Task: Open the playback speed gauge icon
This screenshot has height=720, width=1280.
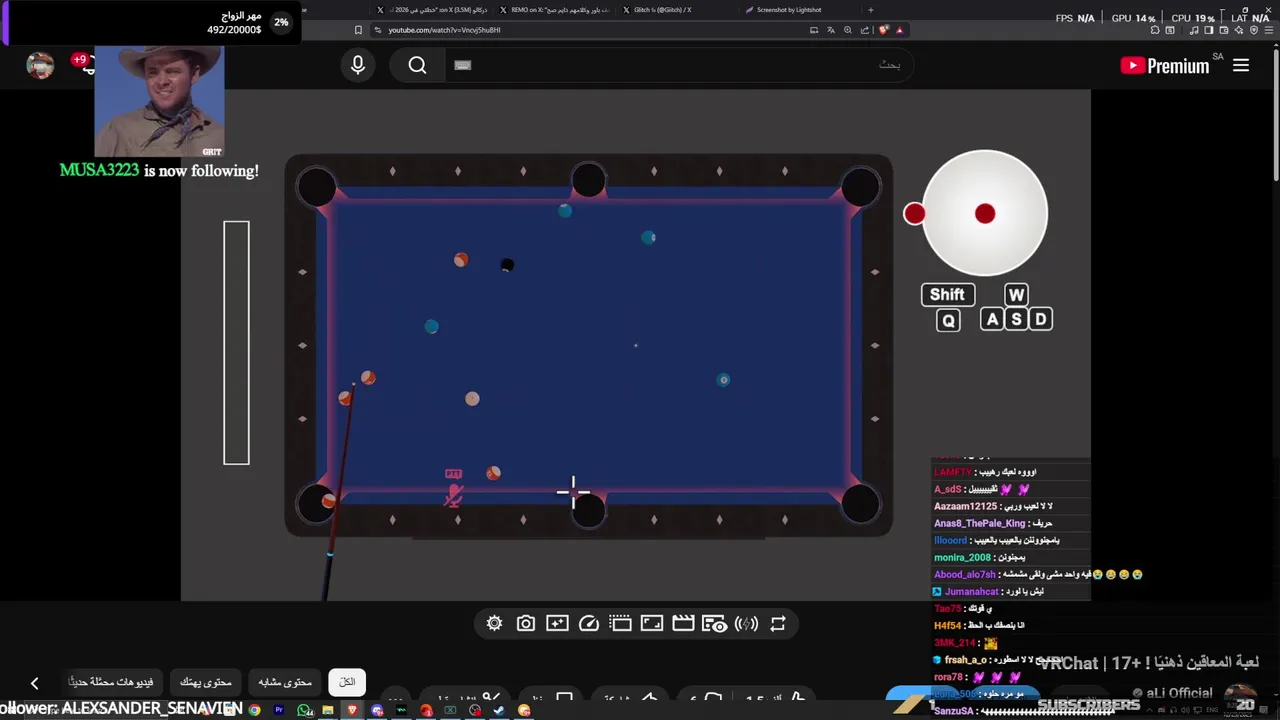Action: (589, 623)
